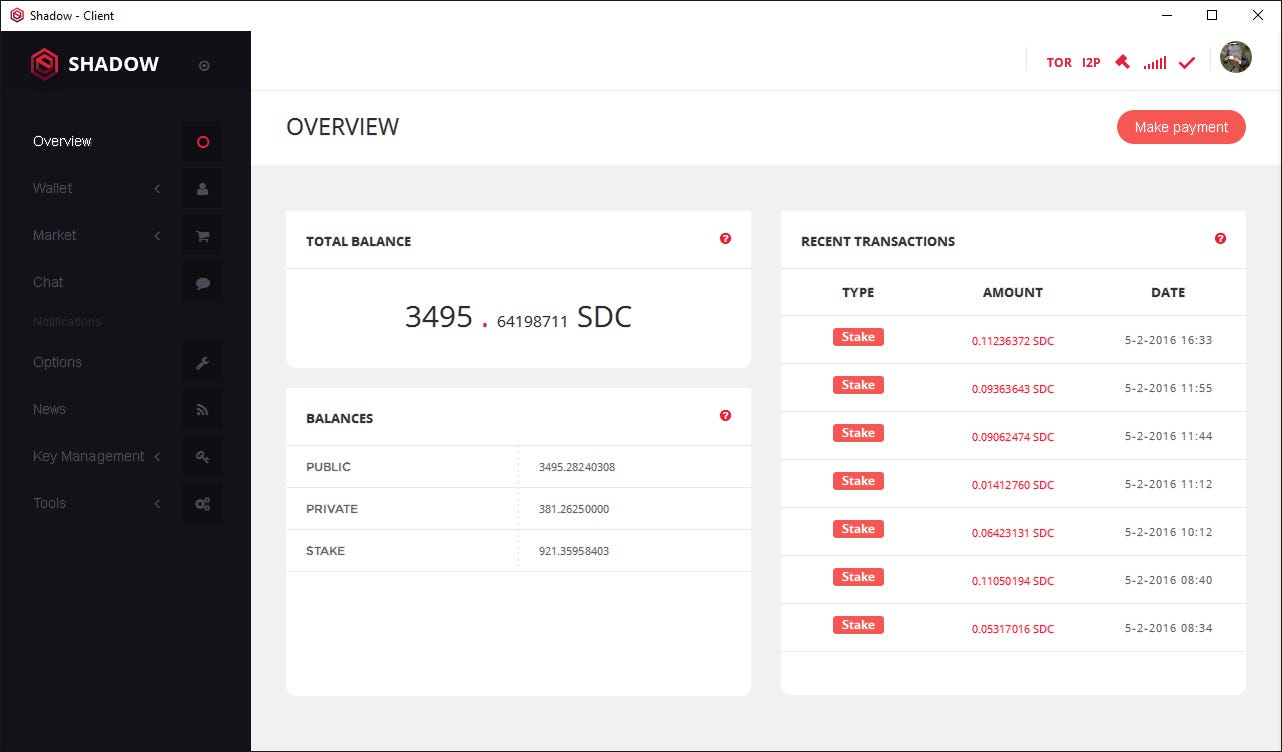Collapse the Key Management section chevron

click(157, 456)
